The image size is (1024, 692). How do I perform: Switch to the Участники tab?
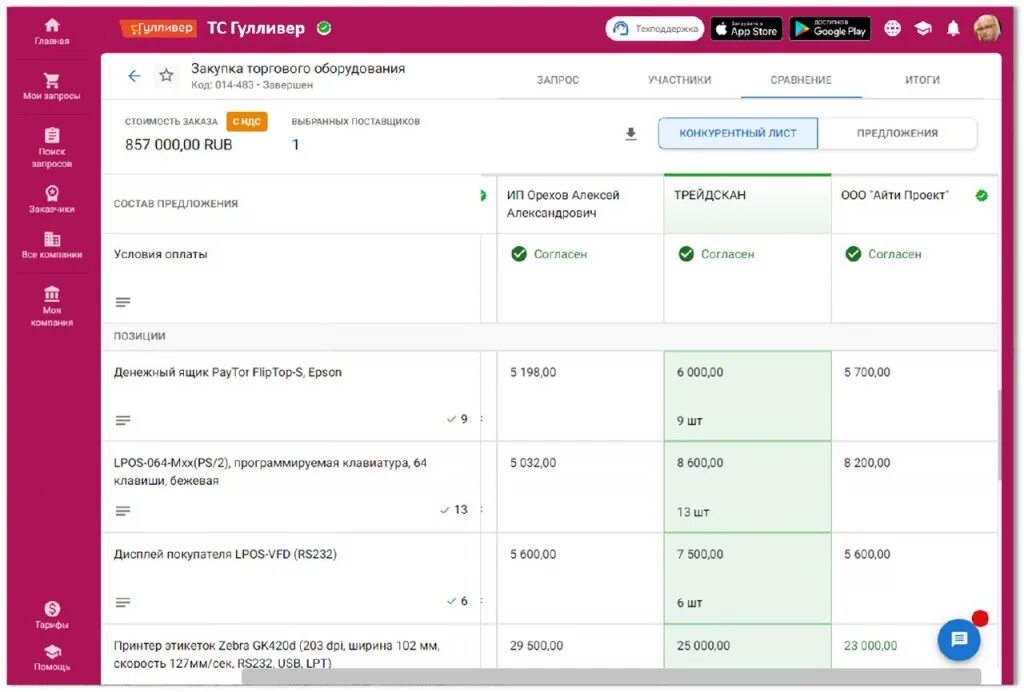[679, 80]
